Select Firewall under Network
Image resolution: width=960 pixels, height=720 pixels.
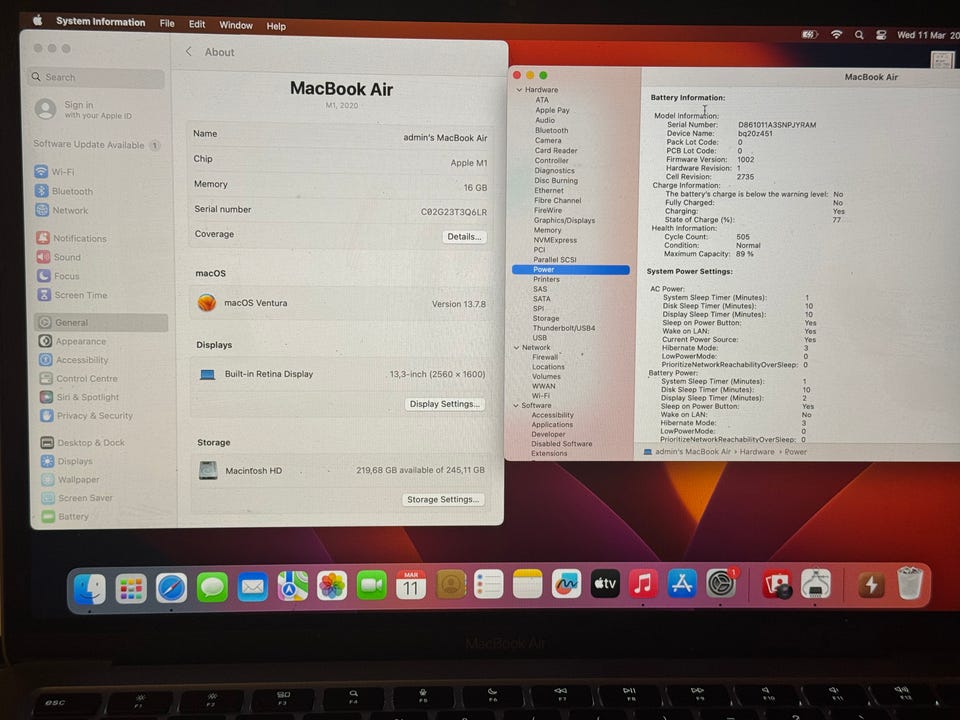tap(545, 357)
